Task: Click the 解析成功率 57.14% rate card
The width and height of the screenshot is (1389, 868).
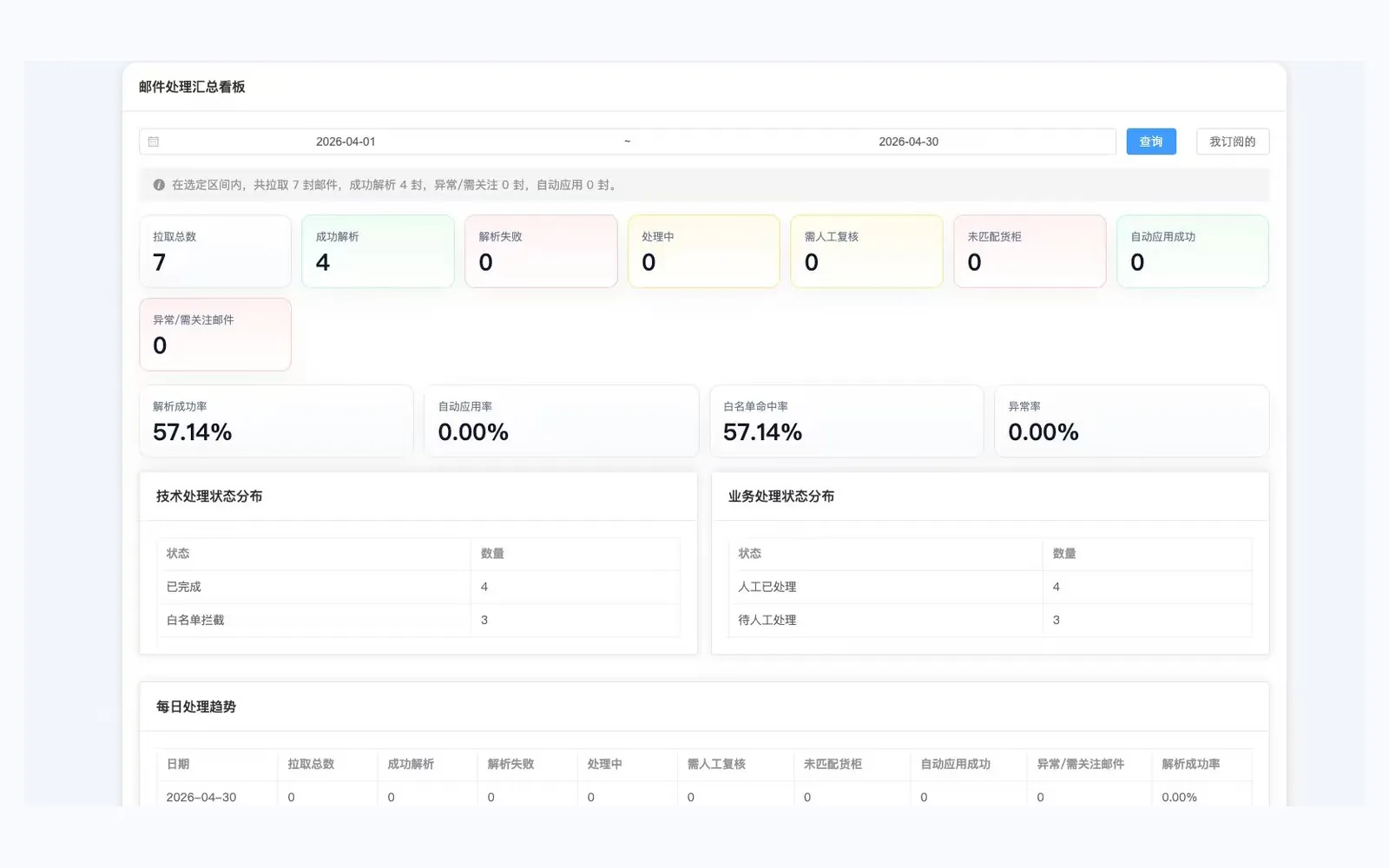Action: click(x=276, y=421)
